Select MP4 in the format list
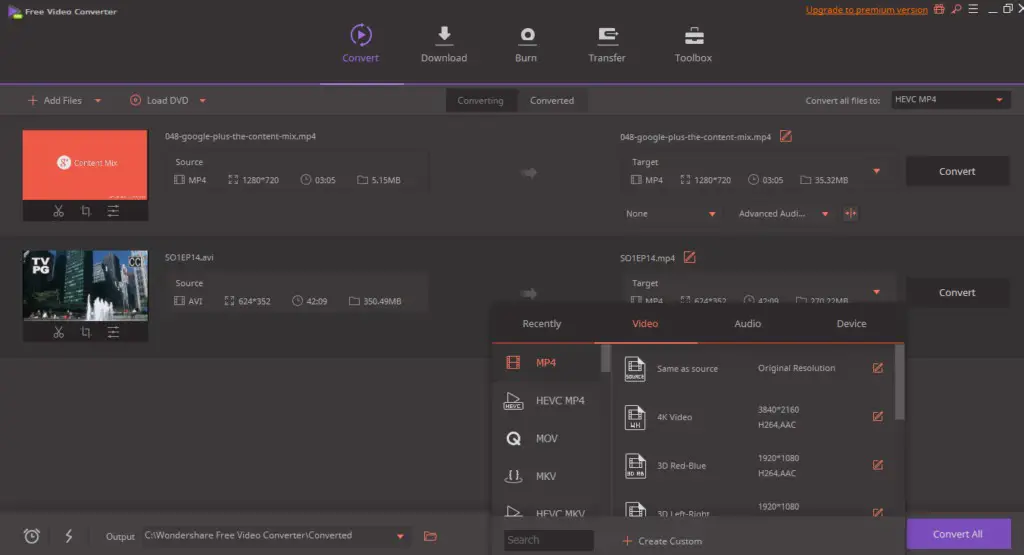The image size is (1024, 555). 547,362
